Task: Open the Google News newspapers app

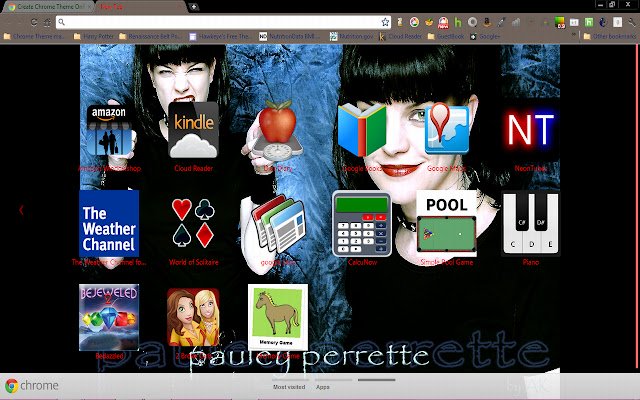Action: pyautogui.click(x=278, y=224)
